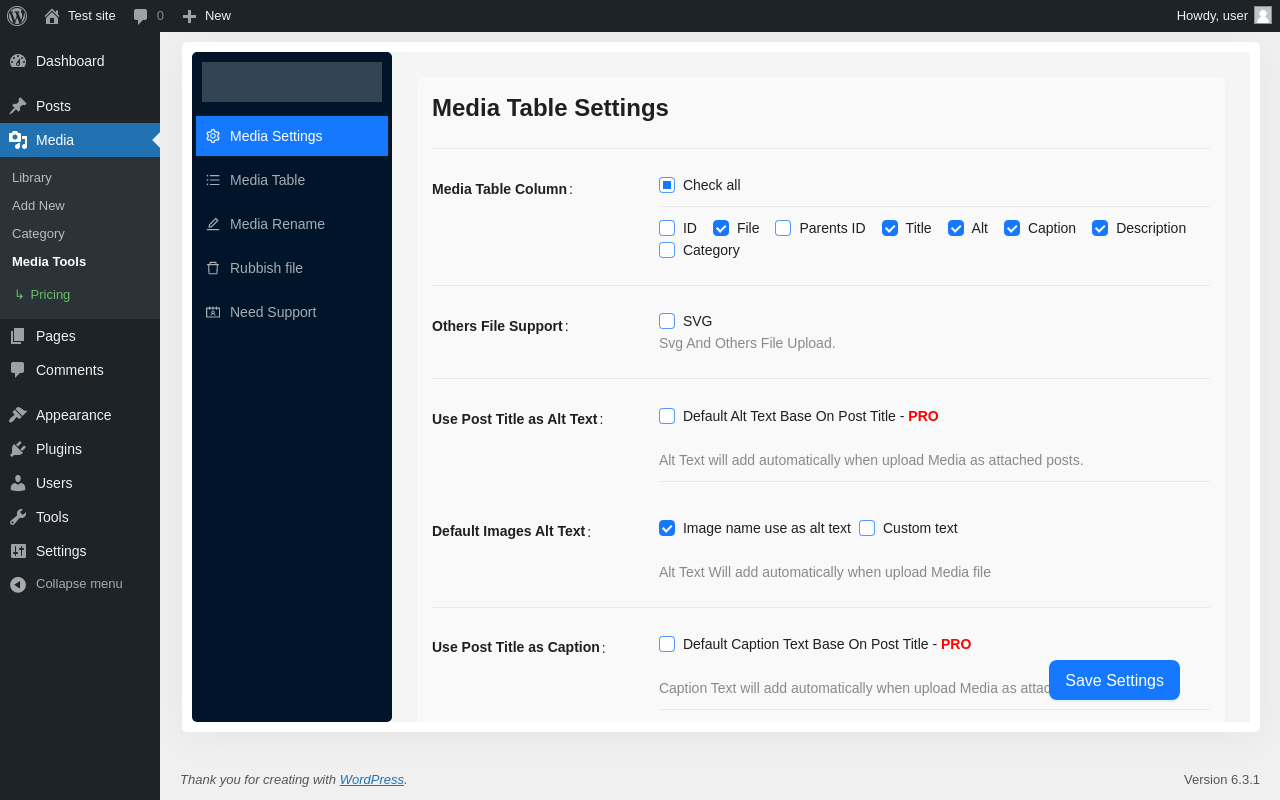
Task: Click the Rubbish file trash icon
Action: point(213,268)
